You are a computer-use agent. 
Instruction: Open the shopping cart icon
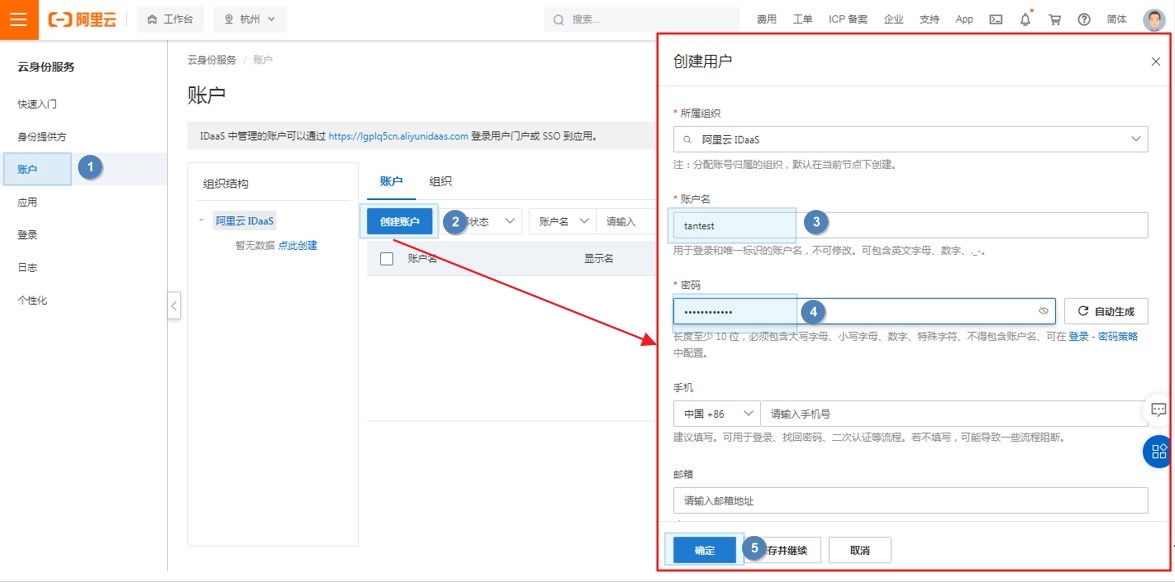(1054, 19)
